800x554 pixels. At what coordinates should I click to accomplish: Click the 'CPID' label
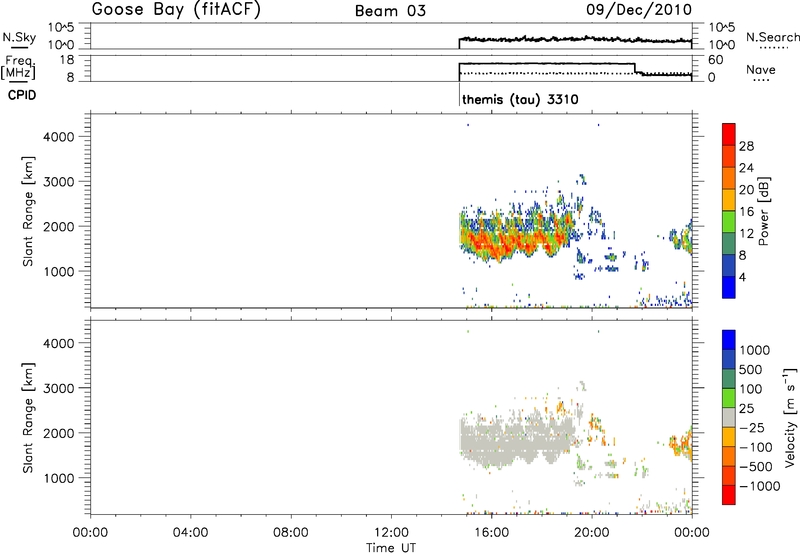click(22, 95)
